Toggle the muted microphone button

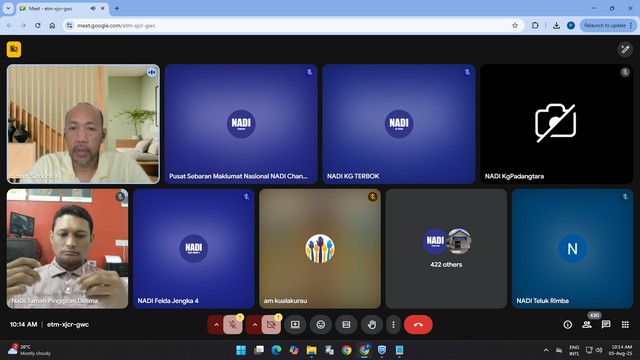coord(233,325)
